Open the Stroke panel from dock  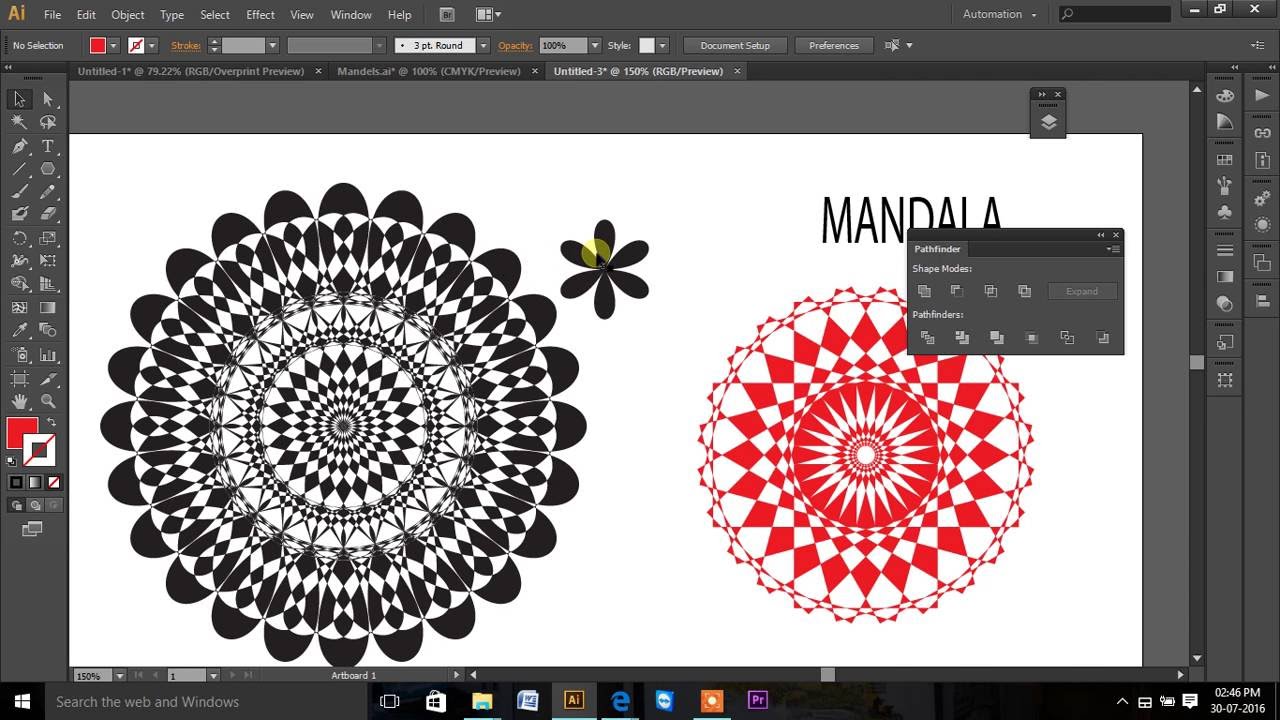point(1225,250)
